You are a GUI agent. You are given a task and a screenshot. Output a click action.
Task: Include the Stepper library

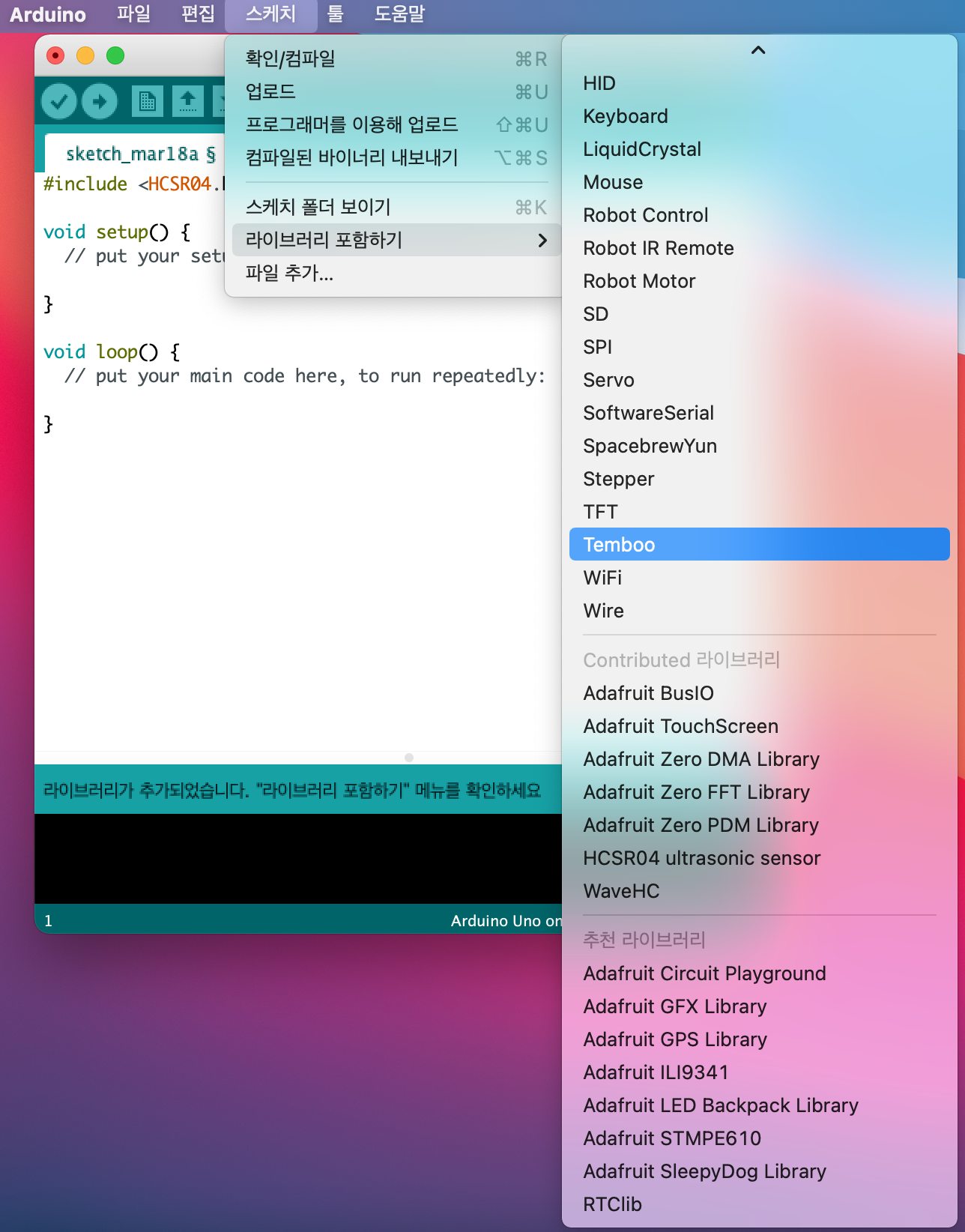[760, 479]
